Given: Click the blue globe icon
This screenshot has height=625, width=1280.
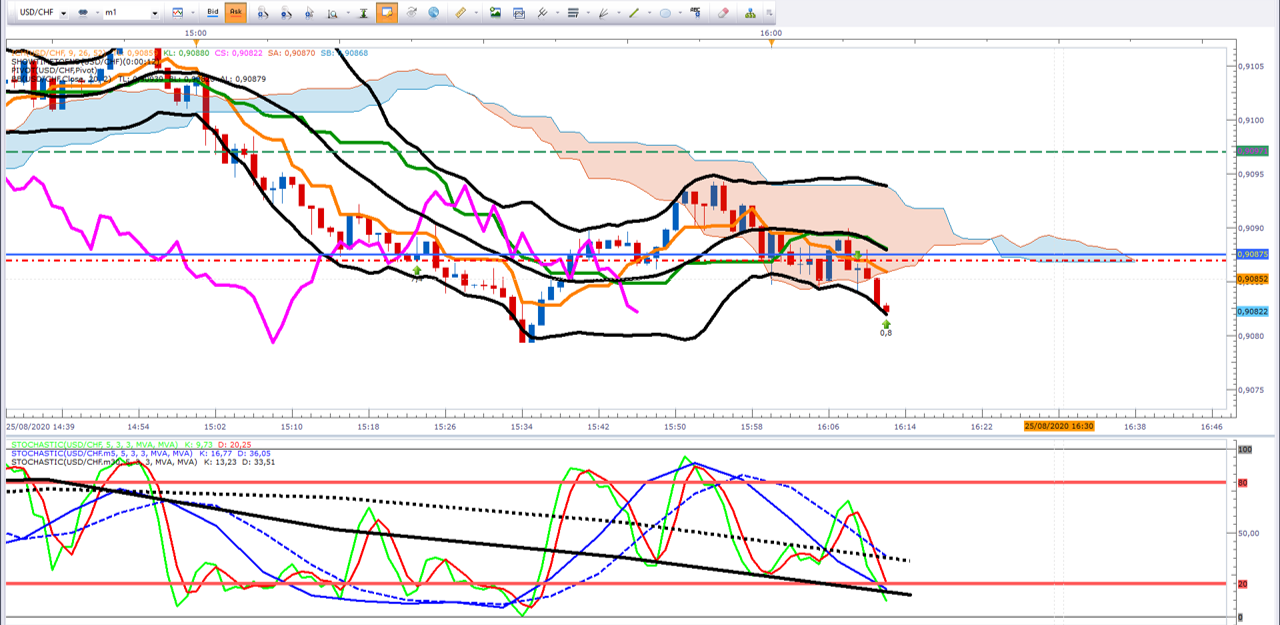Looking at the screenshot, I should coord(433,13).
